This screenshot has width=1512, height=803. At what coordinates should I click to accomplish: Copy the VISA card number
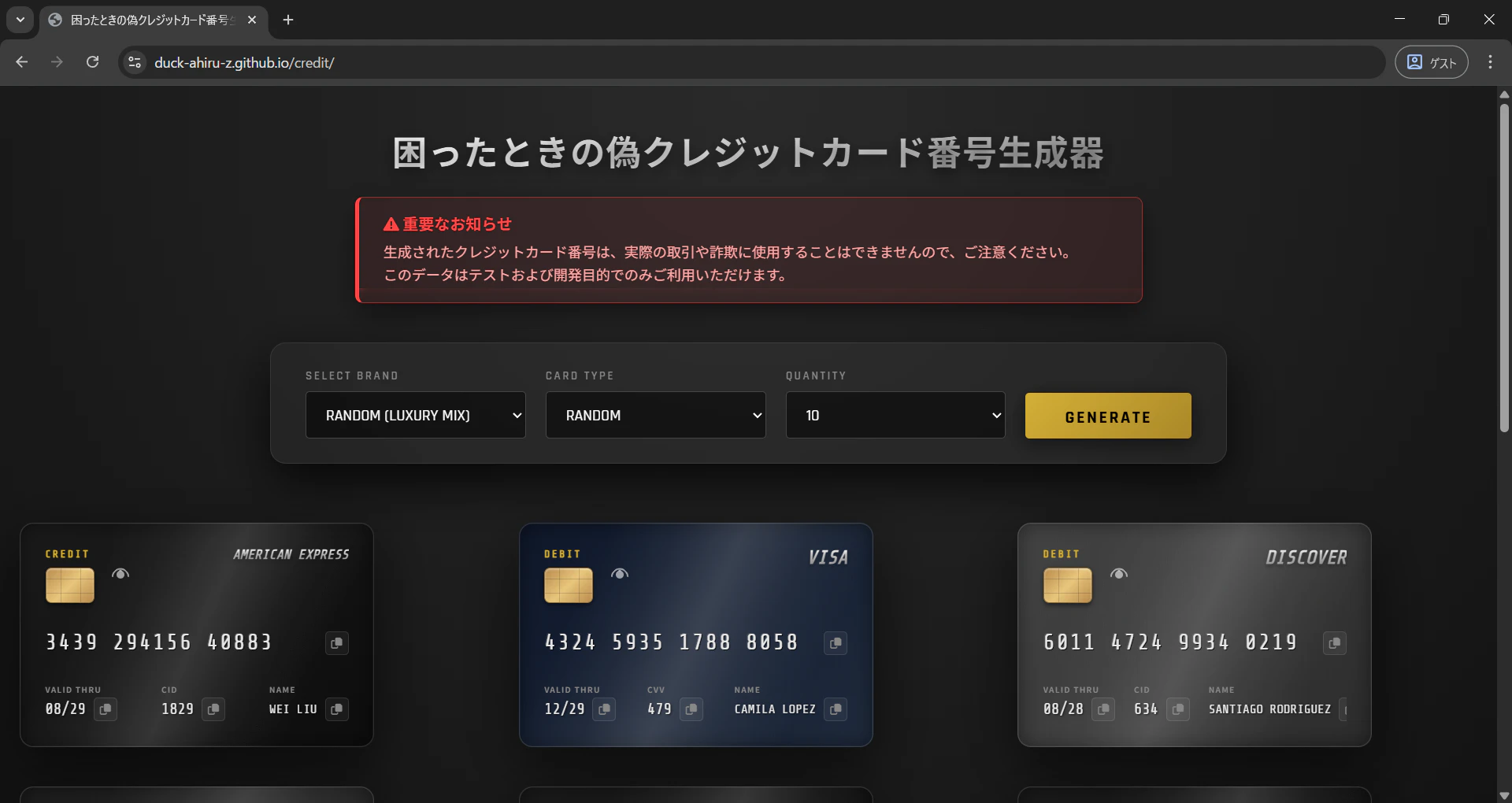(836, 643)
